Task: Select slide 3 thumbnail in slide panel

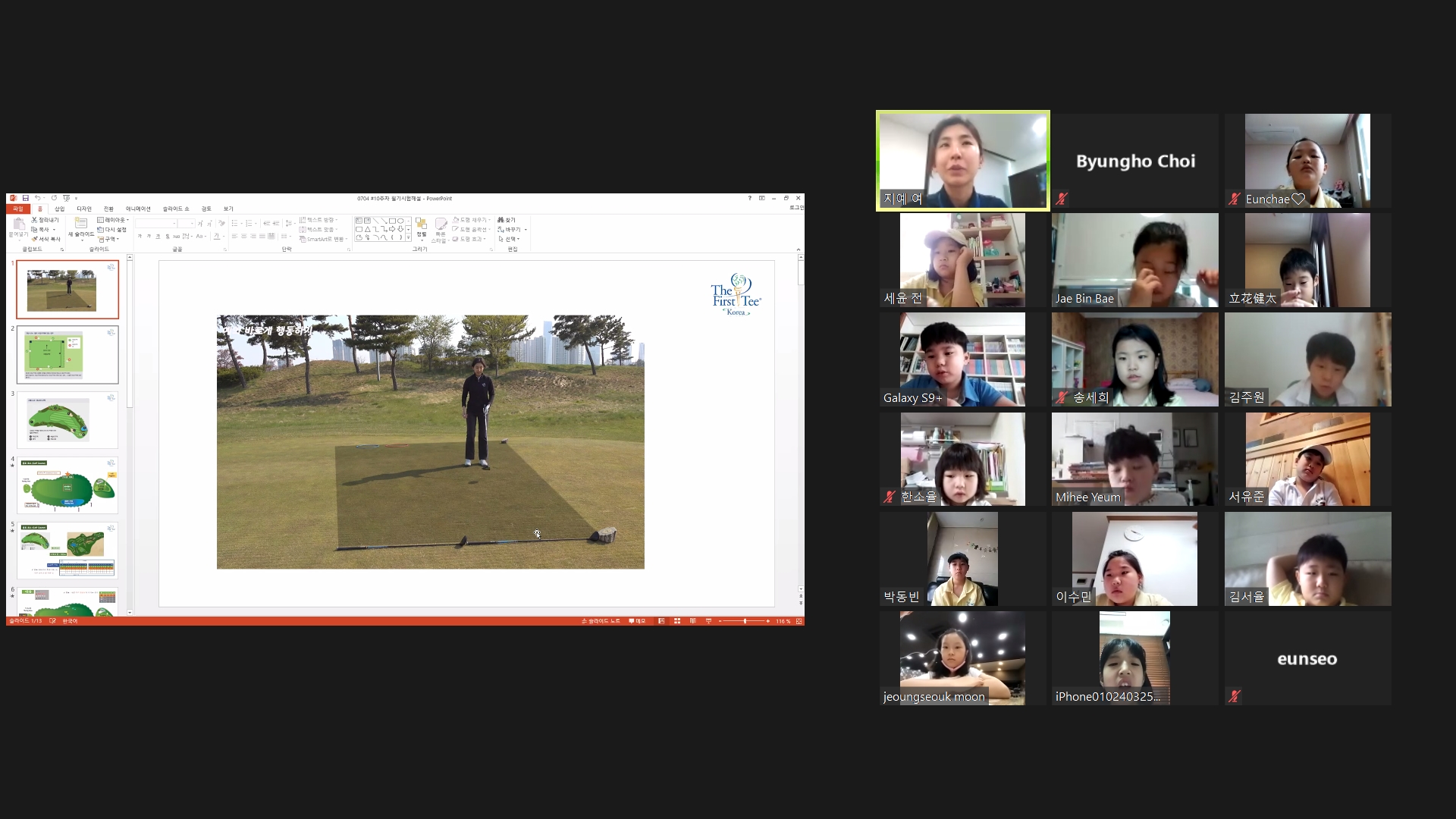Action: click(x=67, y=421)
